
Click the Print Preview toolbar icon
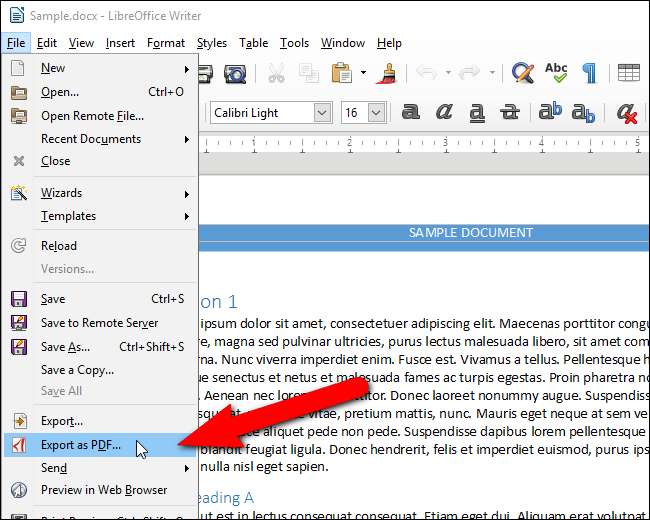(x=234, y=73)
